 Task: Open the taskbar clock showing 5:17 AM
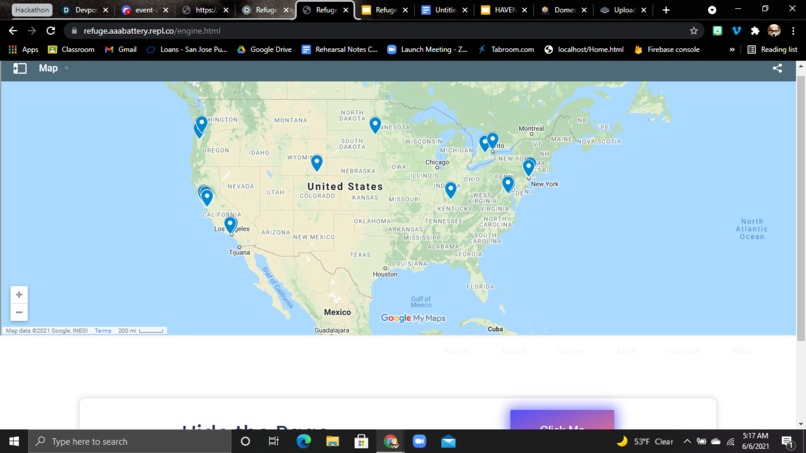pyautogui.click(x=755, y=441)
